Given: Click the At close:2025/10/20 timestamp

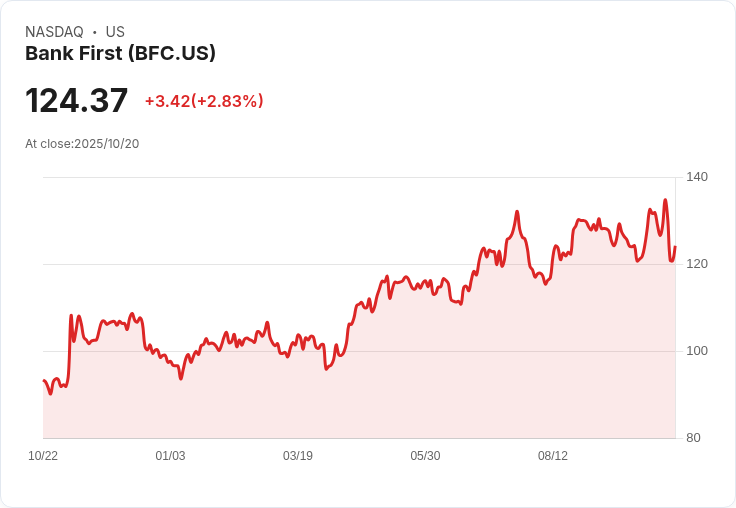Looking at the screenshot, I should pyautogui.click(x=82, y=144).
